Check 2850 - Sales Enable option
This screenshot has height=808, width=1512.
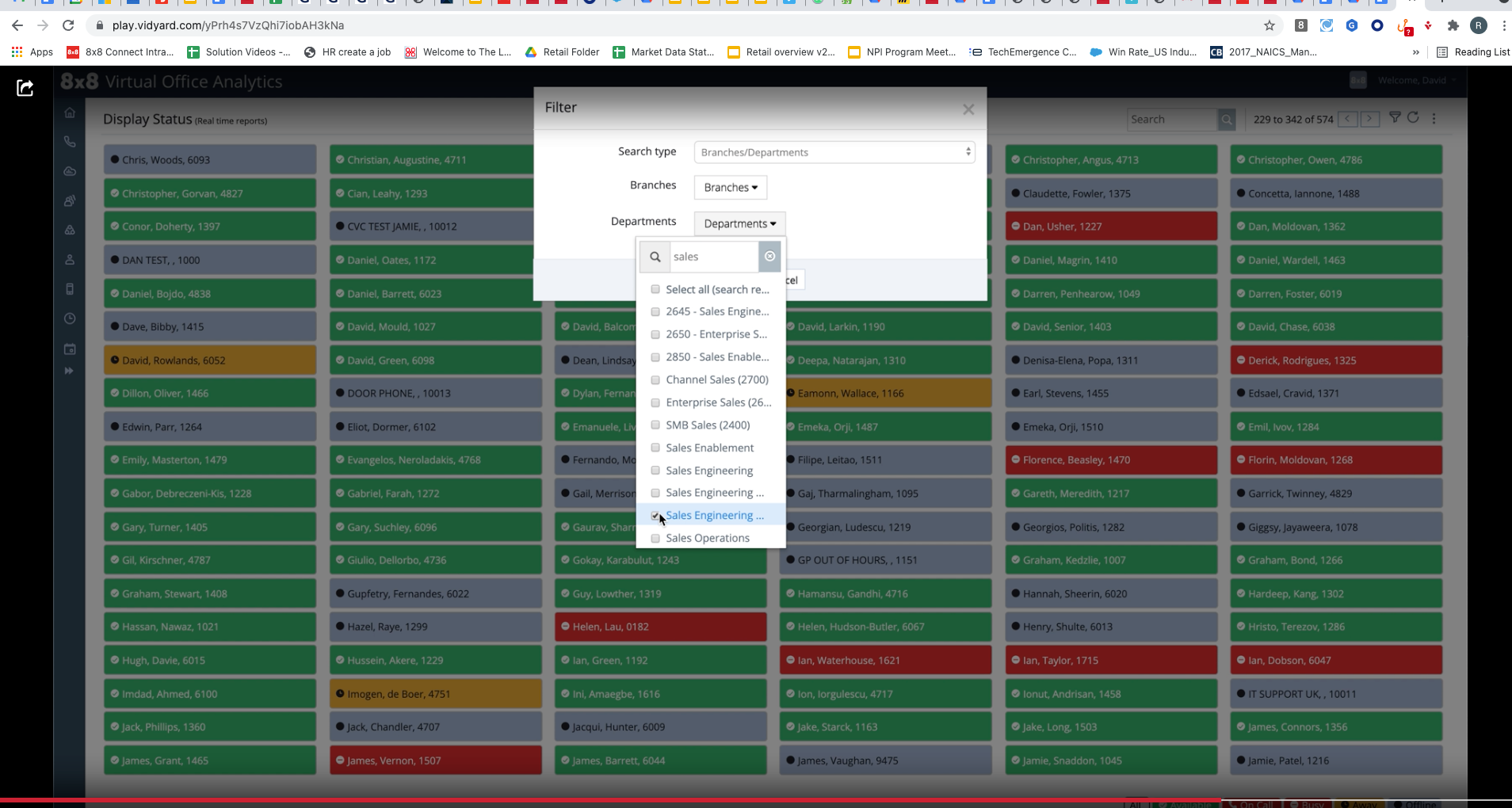pyautogui.click(x=655, y=357)
